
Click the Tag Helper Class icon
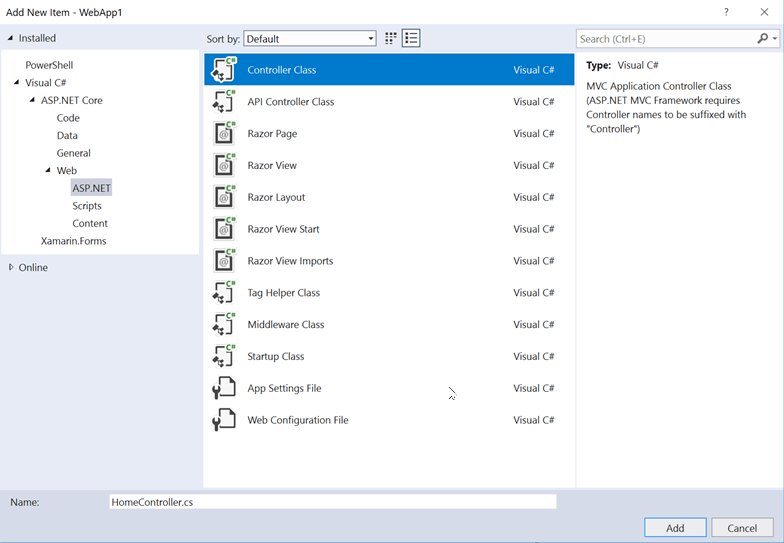[224, 293]
